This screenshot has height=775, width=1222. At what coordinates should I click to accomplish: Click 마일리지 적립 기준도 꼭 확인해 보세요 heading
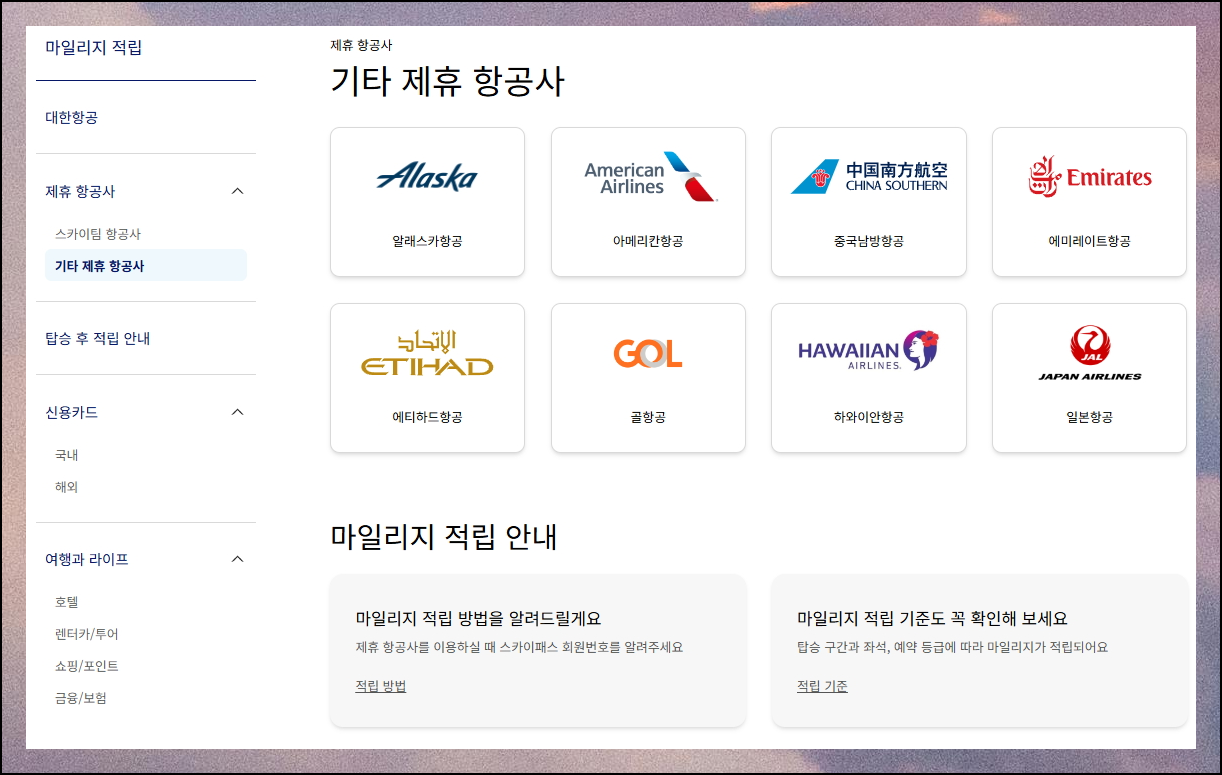[x=932, y=618]
